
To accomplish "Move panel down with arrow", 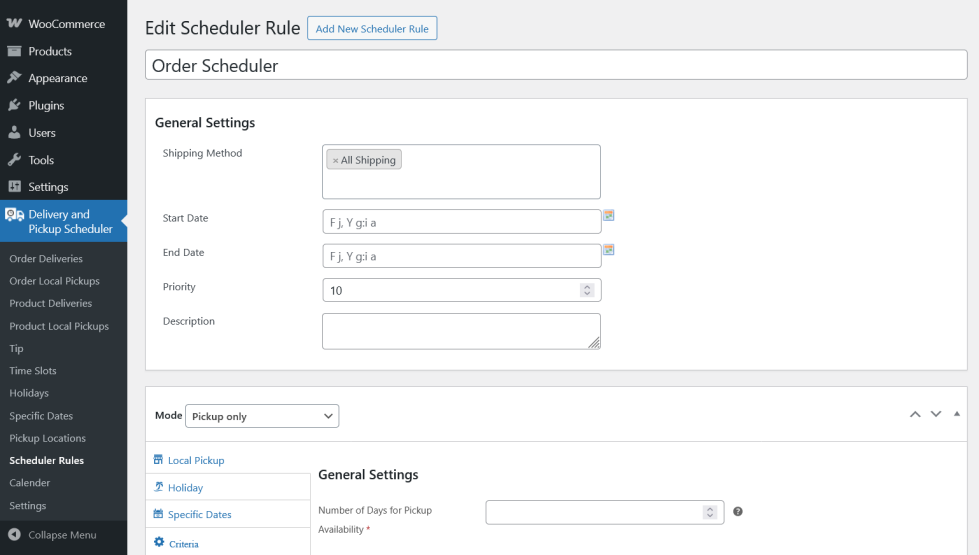I will coord(936,414).
